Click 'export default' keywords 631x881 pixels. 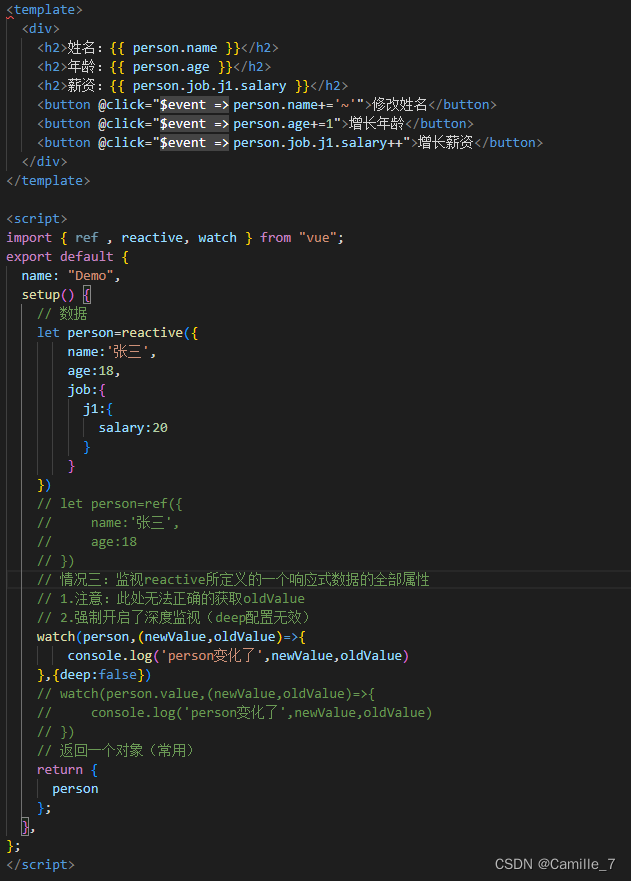[60, 257]
